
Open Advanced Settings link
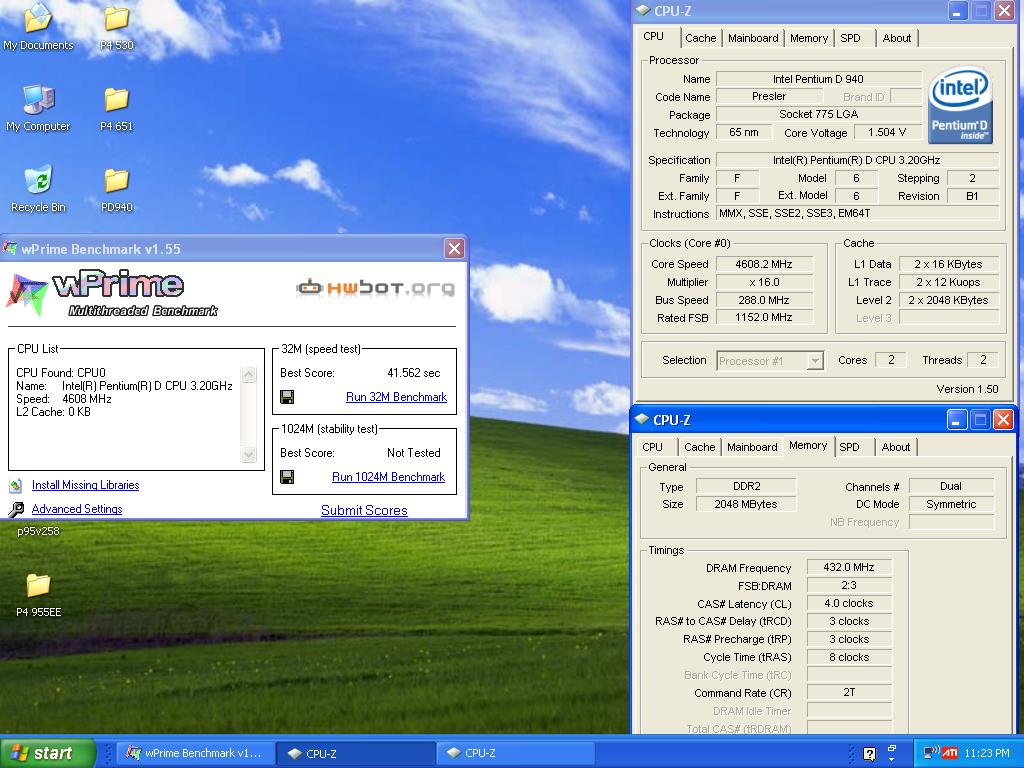(x=77, y=509)
